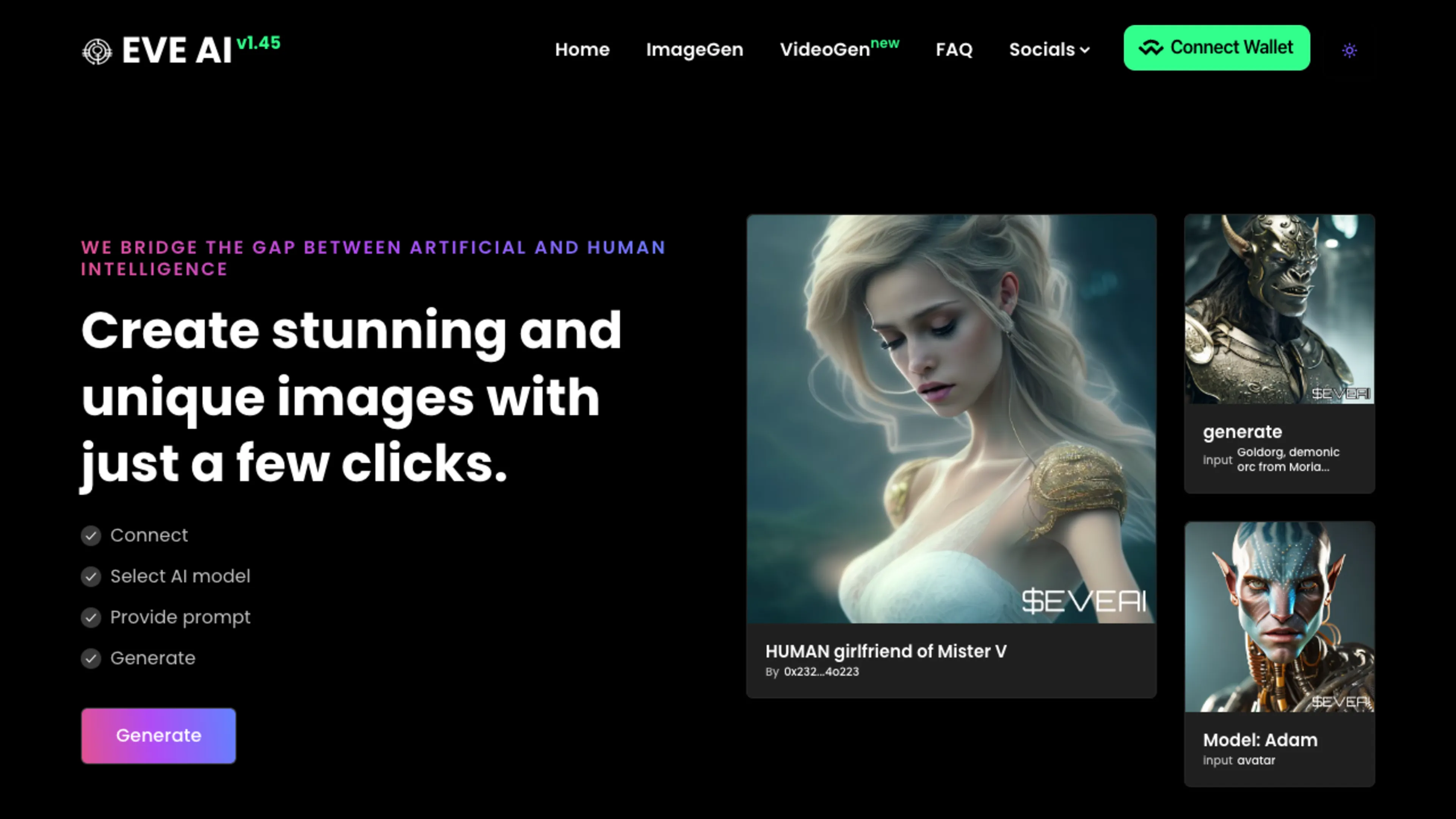The image size is (1456, 819).
Task: Click the v1.45 version label
Action: pos(258,43)
